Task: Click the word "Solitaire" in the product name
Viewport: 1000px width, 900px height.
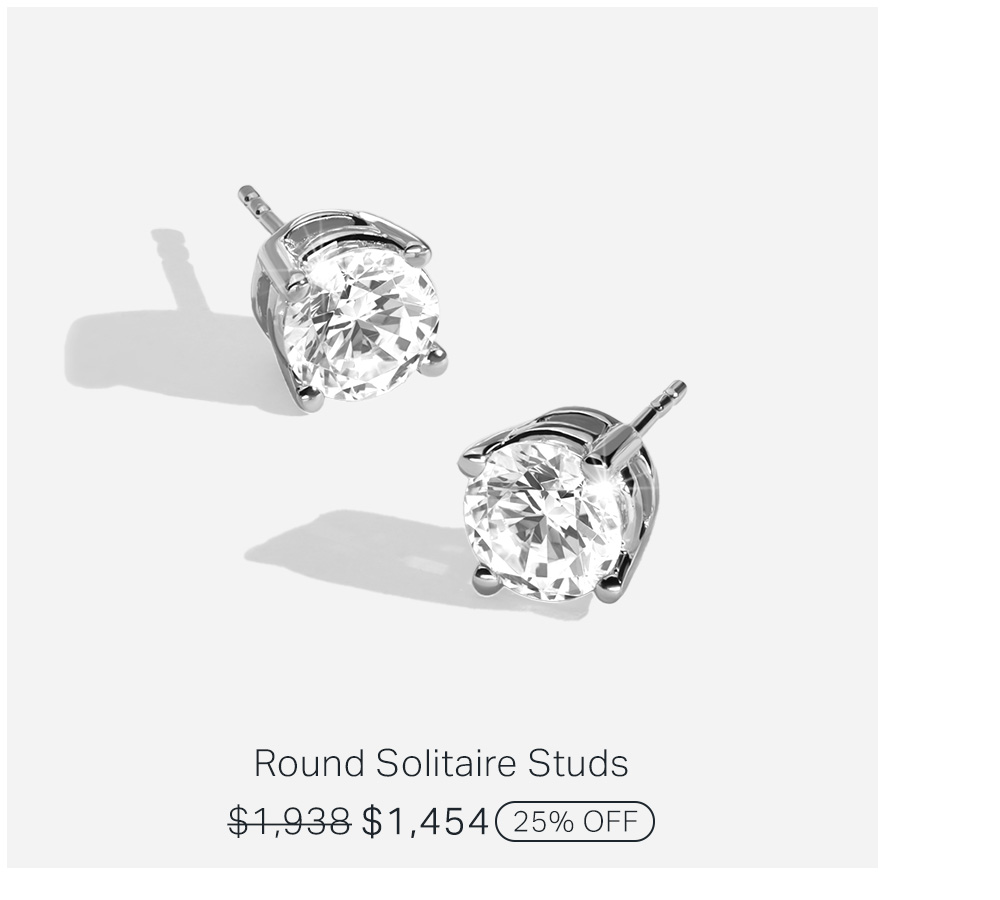Action: pyautogui.click(x=445, y=763)
